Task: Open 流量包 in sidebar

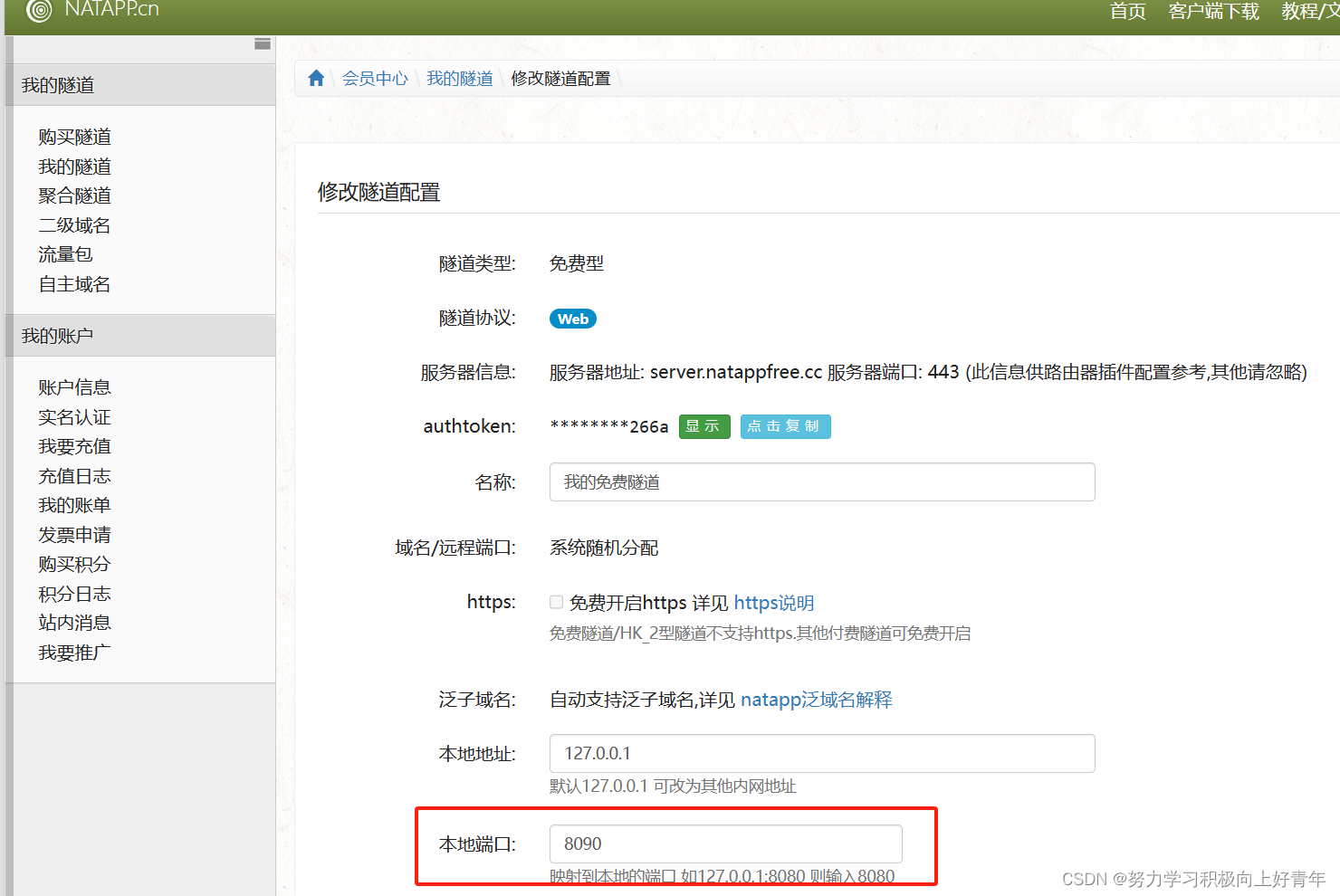Action: point(65,254)
